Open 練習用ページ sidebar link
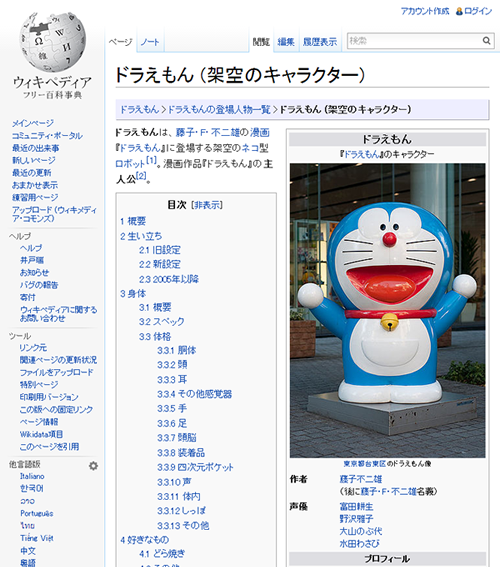 [x=35, y=197]
